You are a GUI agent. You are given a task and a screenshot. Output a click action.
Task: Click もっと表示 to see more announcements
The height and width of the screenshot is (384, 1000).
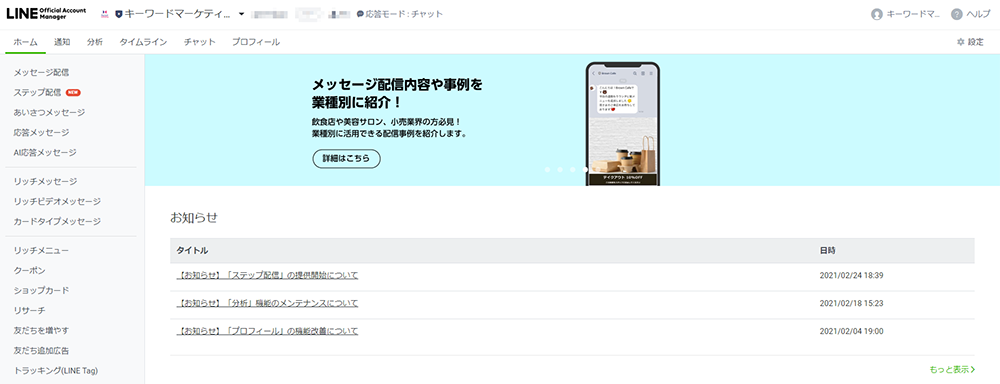tap(952, 369)
